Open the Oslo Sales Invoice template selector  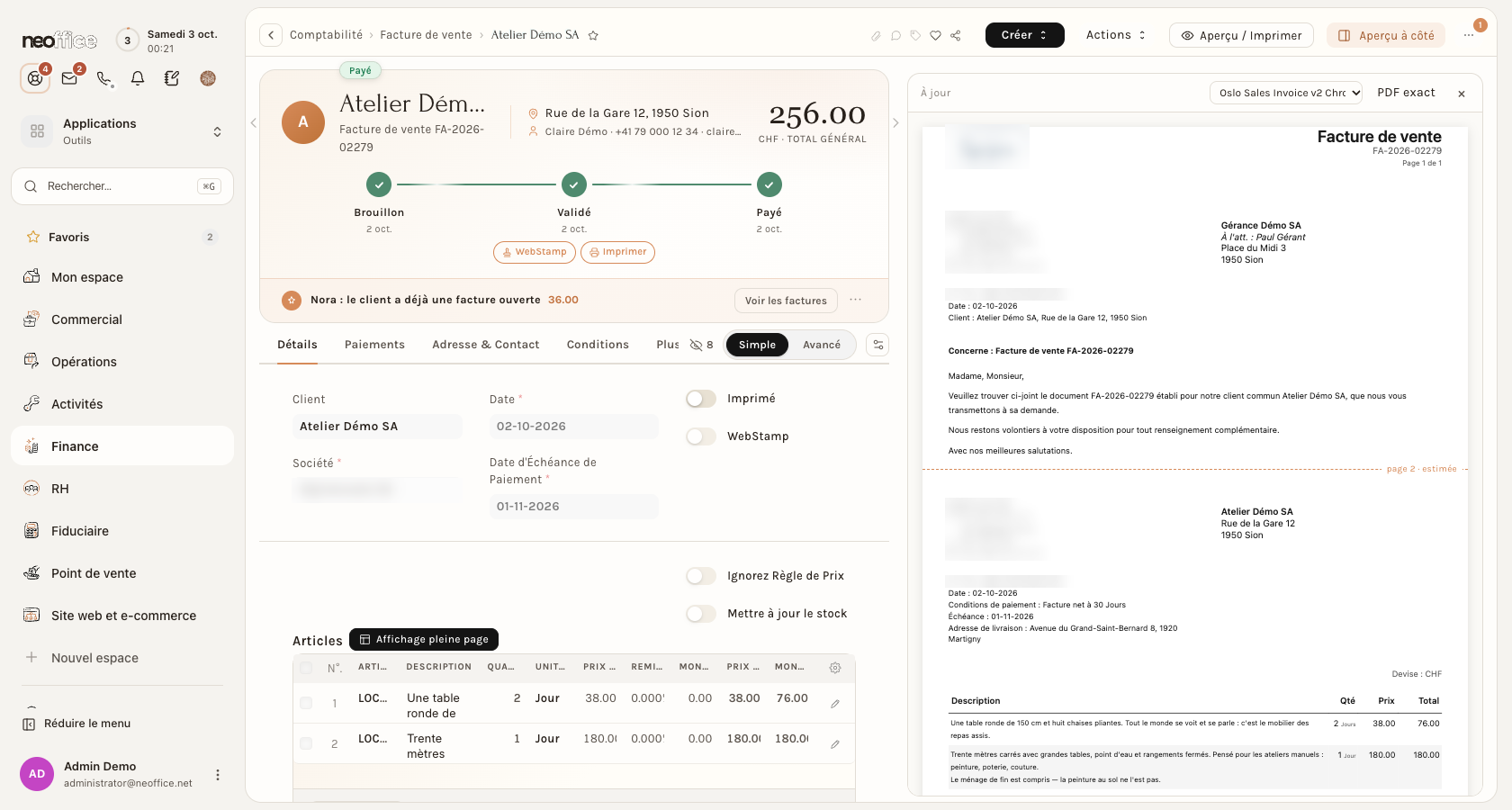[x=1286, y=93]
